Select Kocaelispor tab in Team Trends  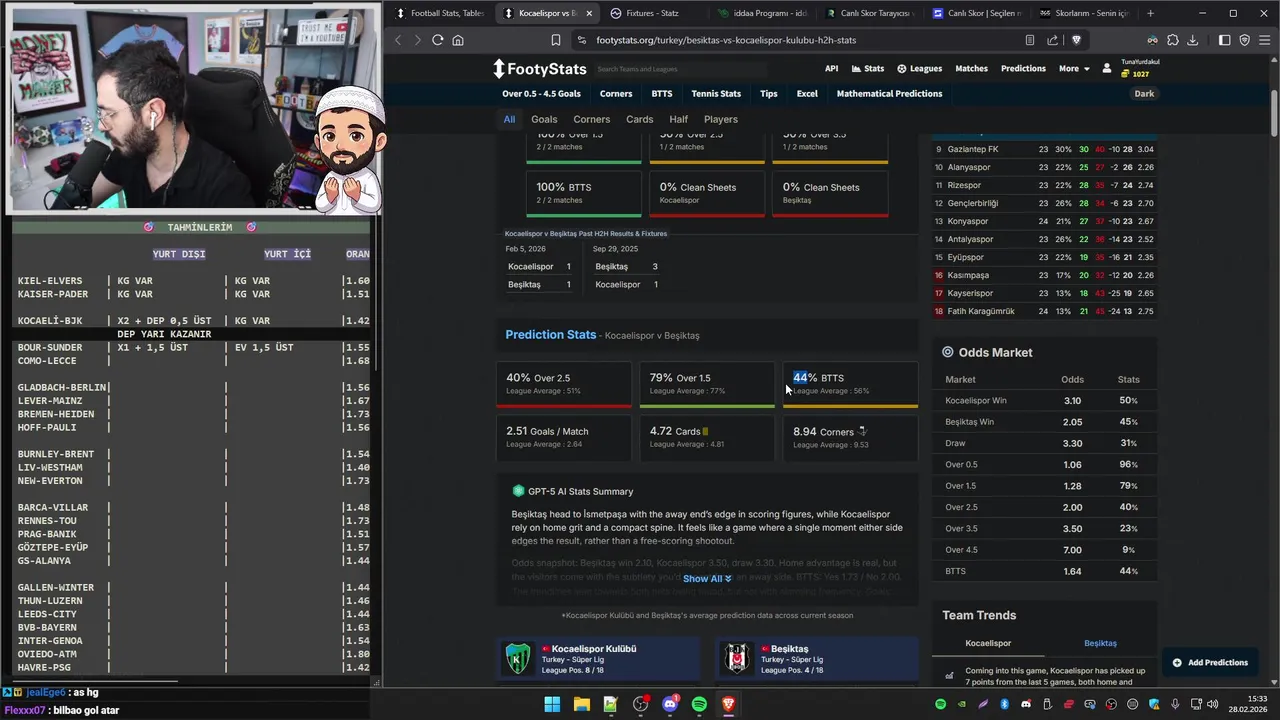(x=988, y=643)
